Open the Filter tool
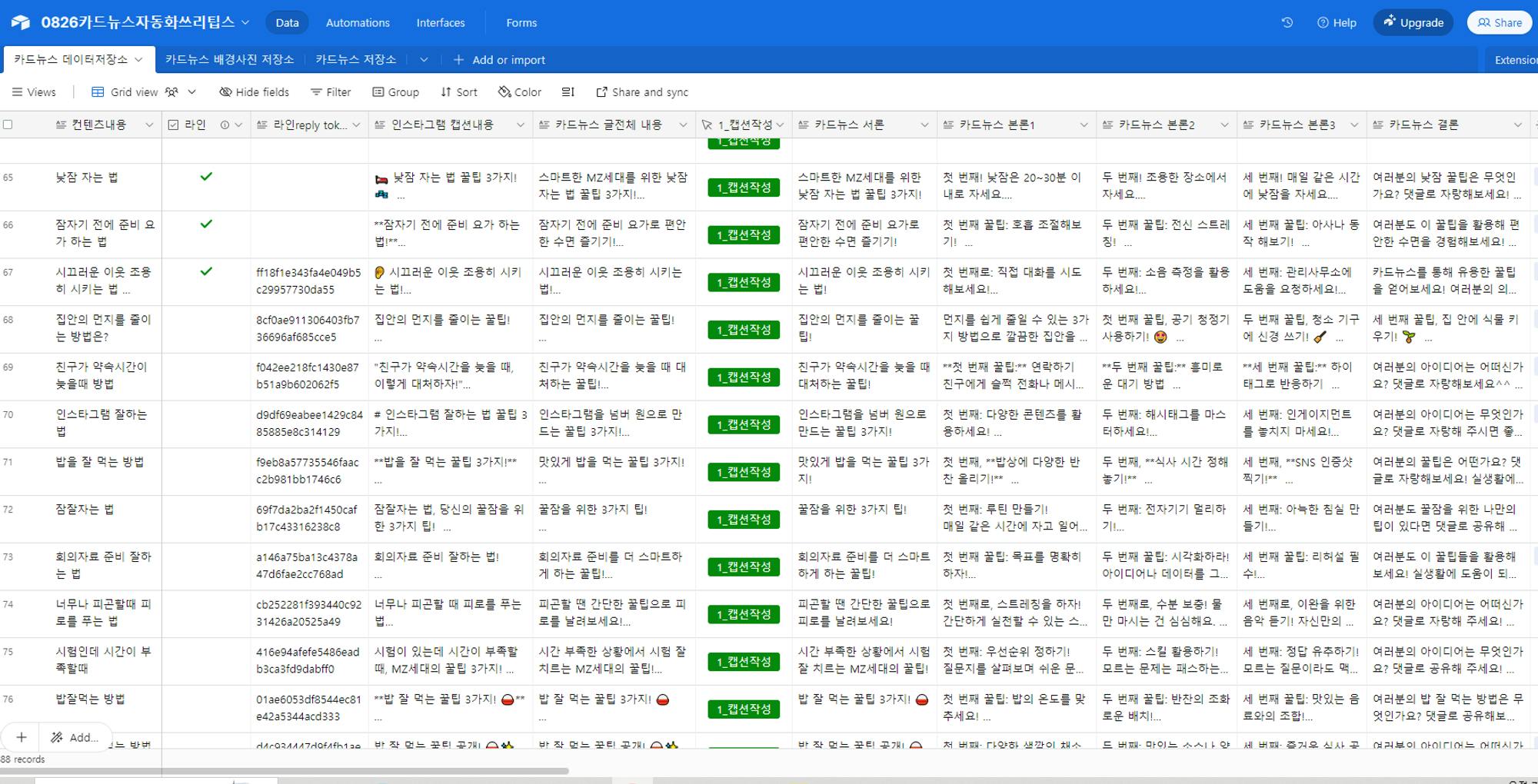Viewport: 1538px width, 784px height. [331, 92]
